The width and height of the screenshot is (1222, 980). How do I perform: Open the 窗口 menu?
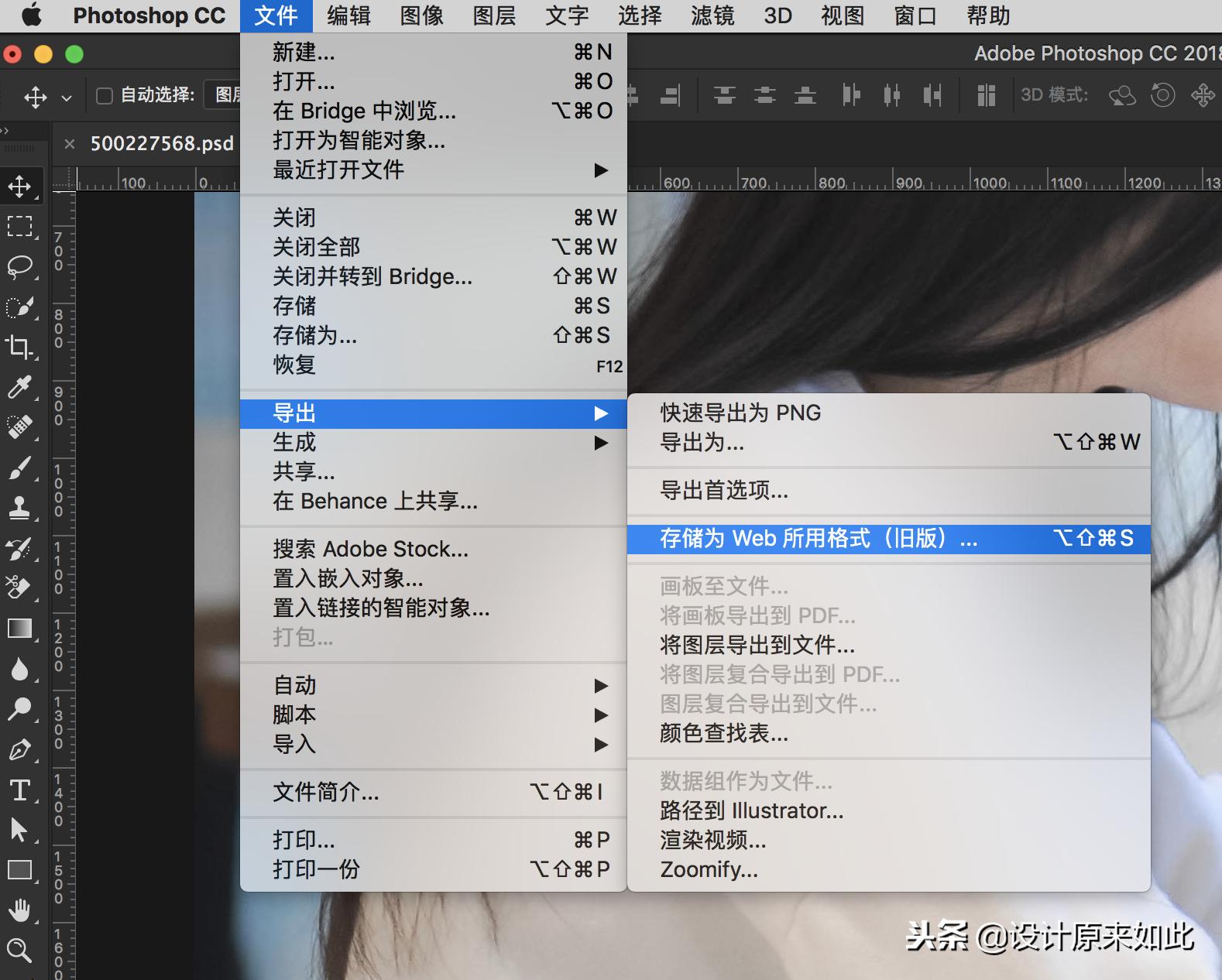(x=915, y=15)
